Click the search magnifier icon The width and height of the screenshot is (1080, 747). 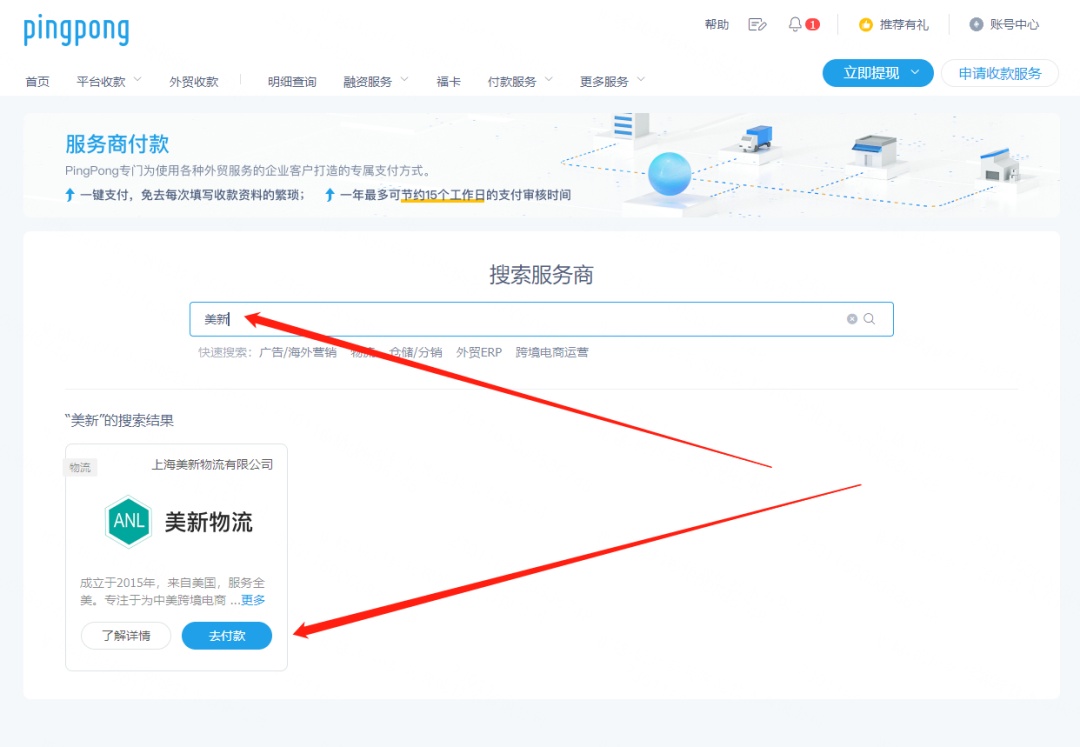(x=869, y=319)
